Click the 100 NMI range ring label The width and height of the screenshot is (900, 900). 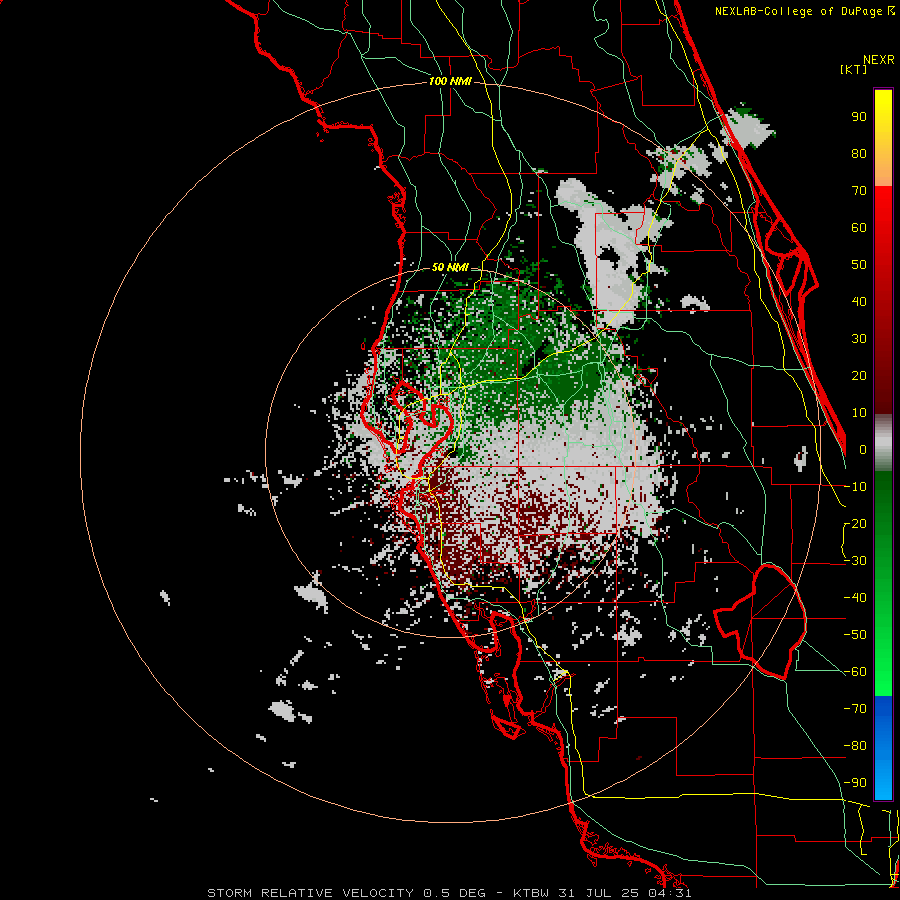[450, 82]
